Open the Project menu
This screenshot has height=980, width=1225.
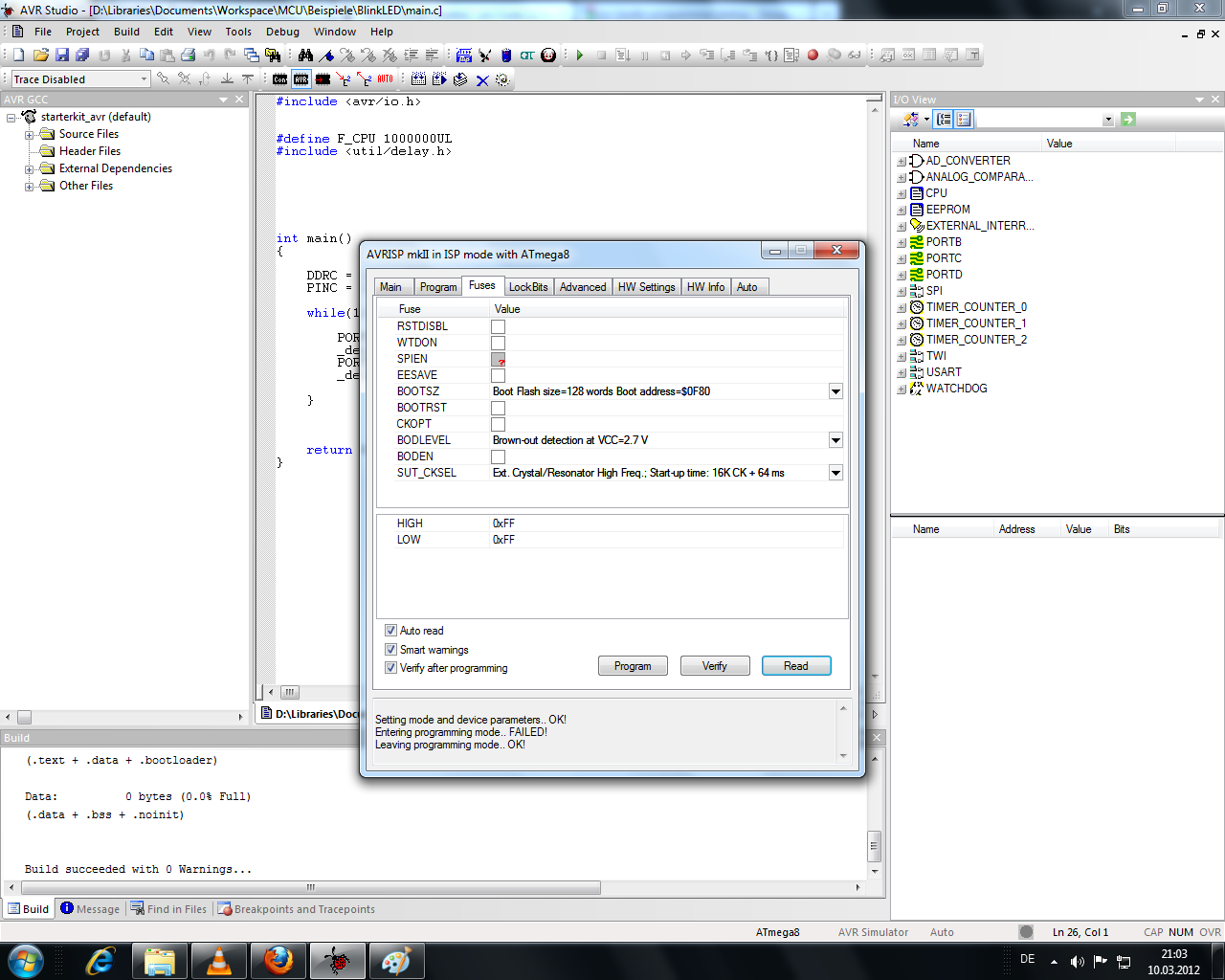82,32
